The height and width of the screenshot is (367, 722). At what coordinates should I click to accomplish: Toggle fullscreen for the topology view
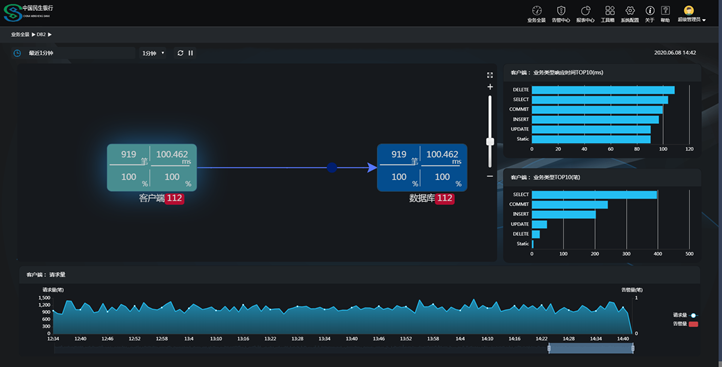pos(490,75)
